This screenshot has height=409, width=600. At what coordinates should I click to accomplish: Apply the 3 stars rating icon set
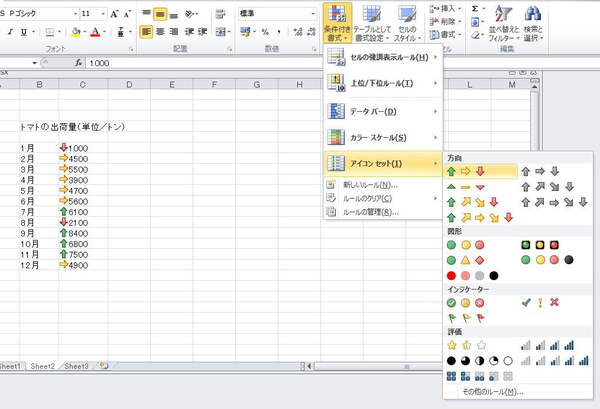(466, 345)
